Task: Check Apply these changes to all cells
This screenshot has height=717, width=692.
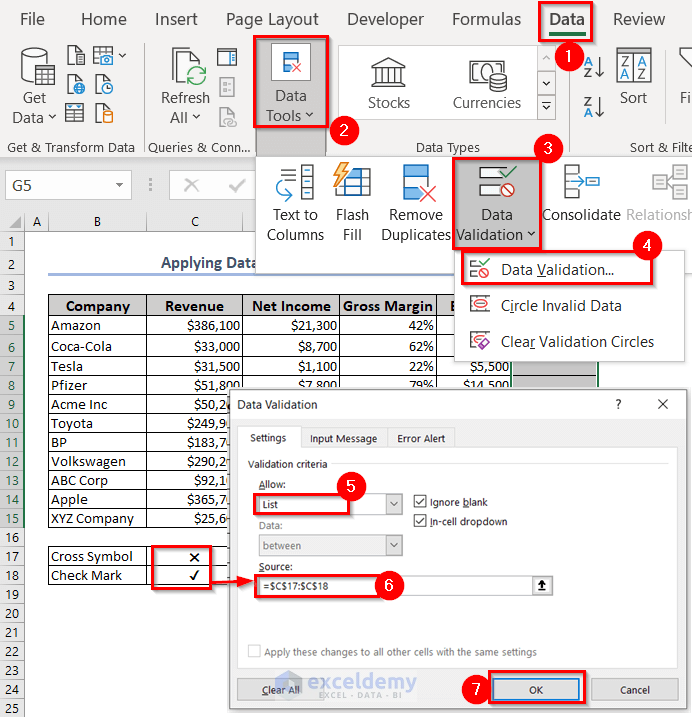Action: point(254,651)
